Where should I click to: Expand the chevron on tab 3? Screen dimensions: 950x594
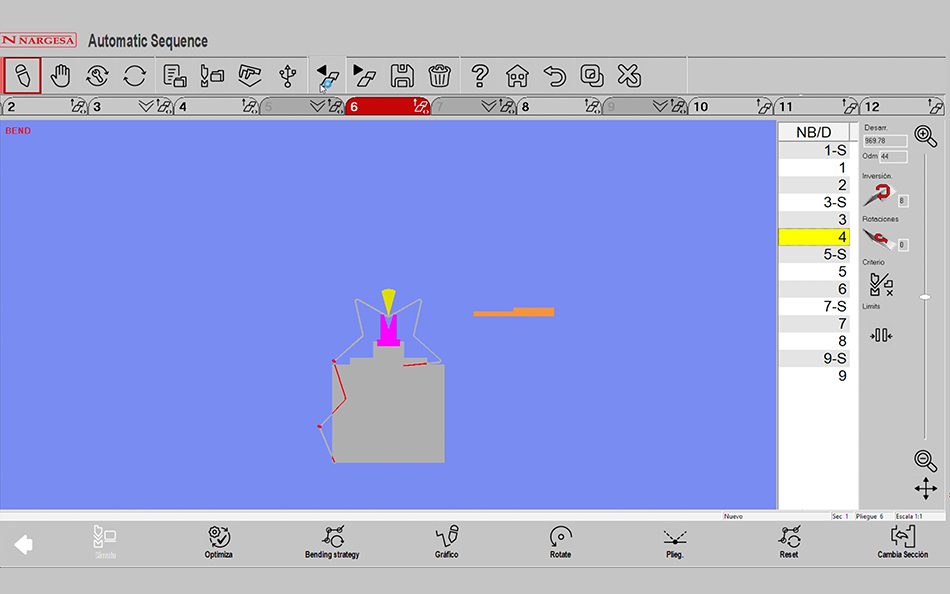146,106
